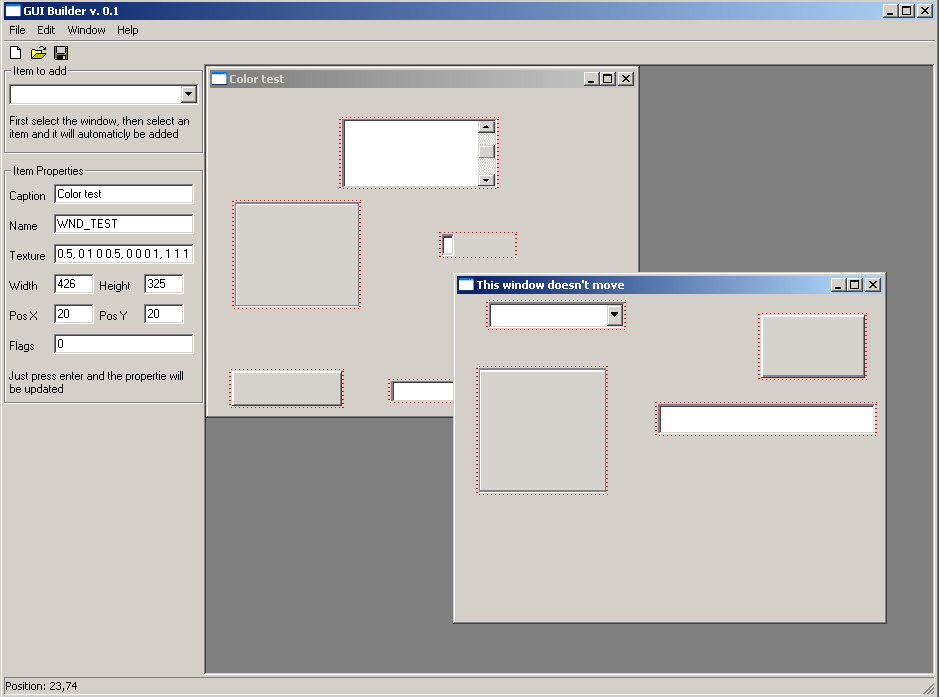Click the Pos X input field
939x697 pixels.
click(x=74, y=314)
